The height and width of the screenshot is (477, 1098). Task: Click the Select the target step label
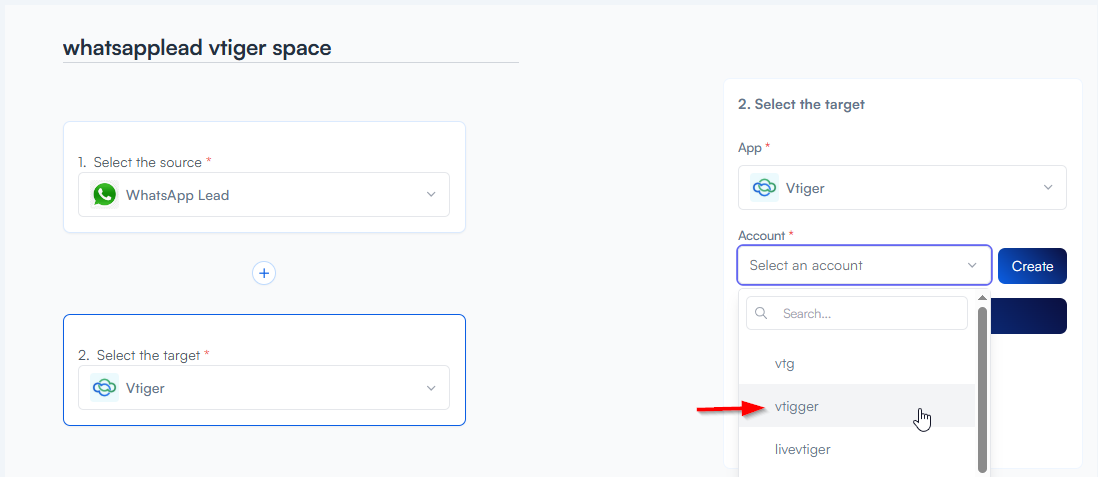coord(149,355)
